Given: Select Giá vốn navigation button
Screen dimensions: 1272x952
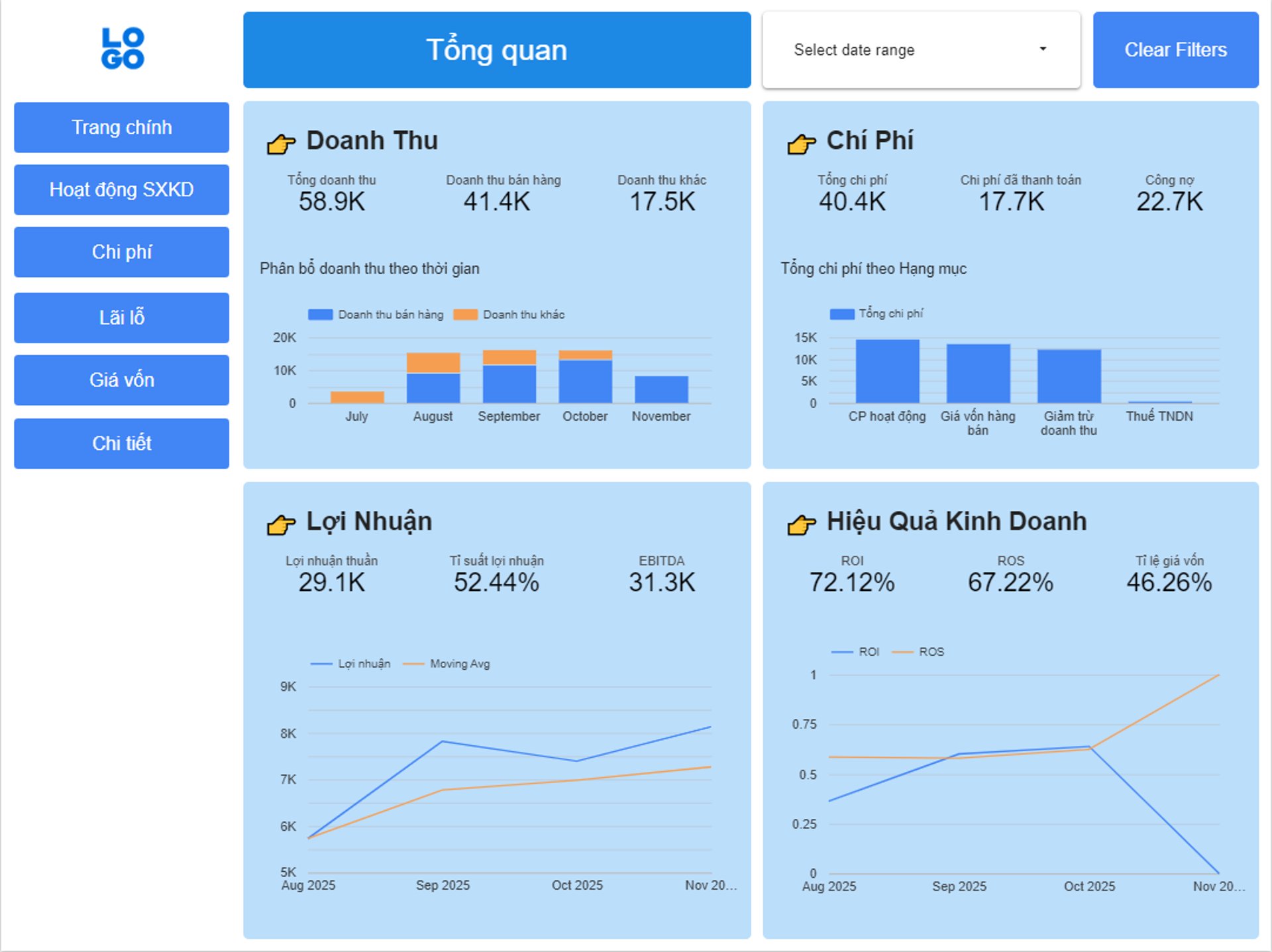Looking at the screenshot, I should [121, 380].
